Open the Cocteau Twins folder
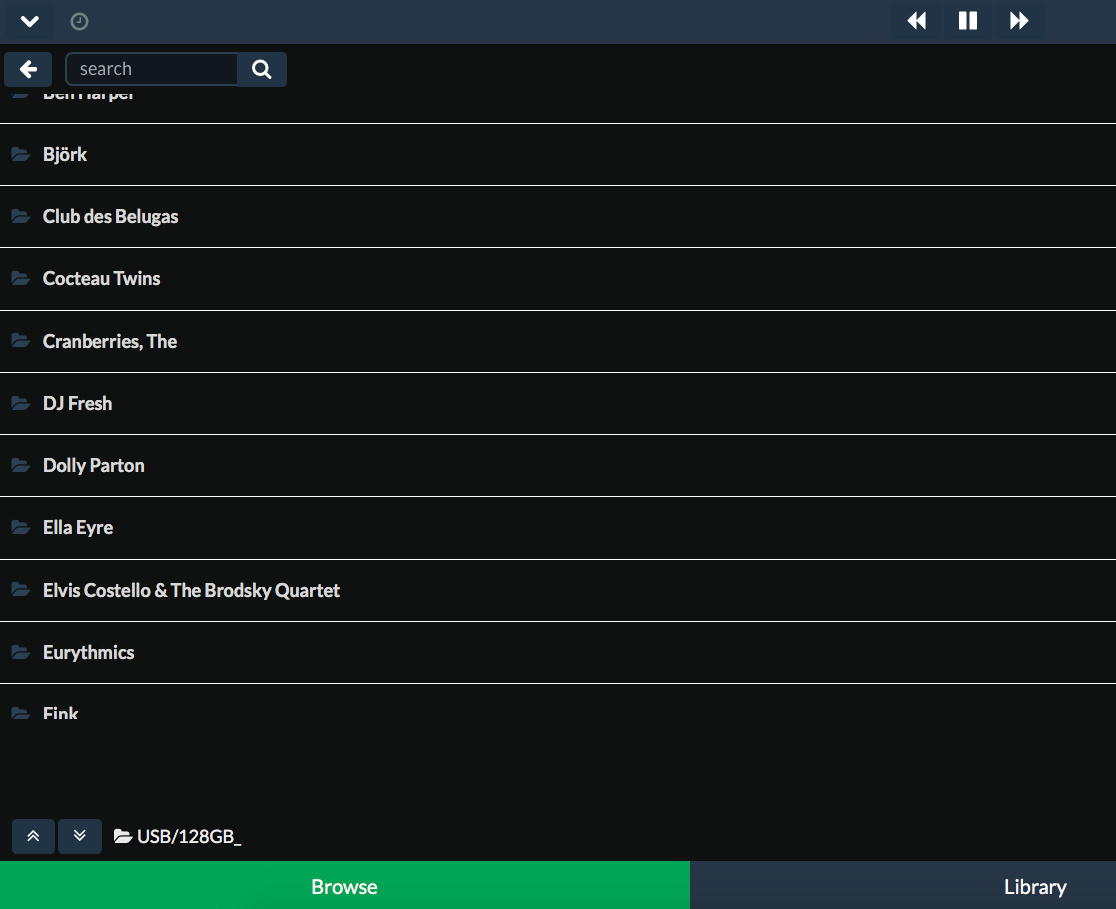 [x=558, y=278]
